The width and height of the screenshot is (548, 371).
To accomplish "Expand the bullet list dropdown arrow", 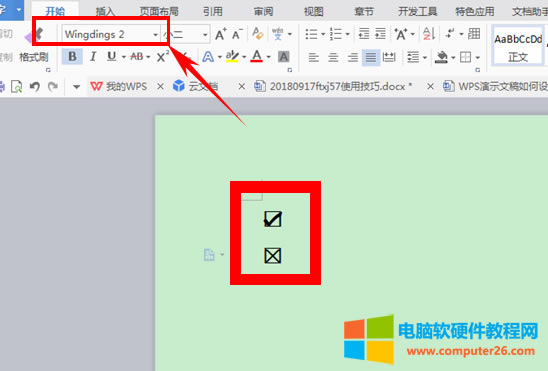I will pos(323,34).
